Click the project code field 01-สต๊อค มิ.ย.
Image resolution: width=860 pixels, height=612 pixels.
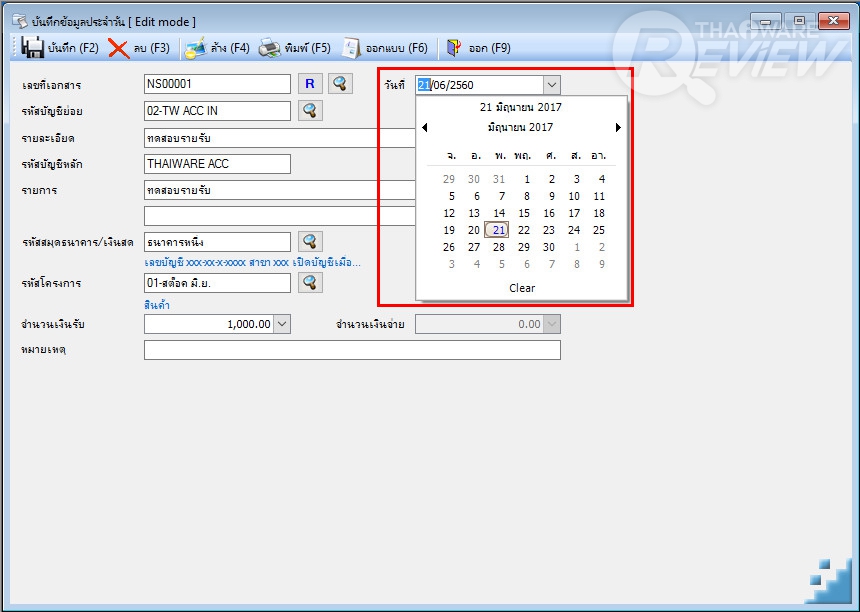point(217,283)
